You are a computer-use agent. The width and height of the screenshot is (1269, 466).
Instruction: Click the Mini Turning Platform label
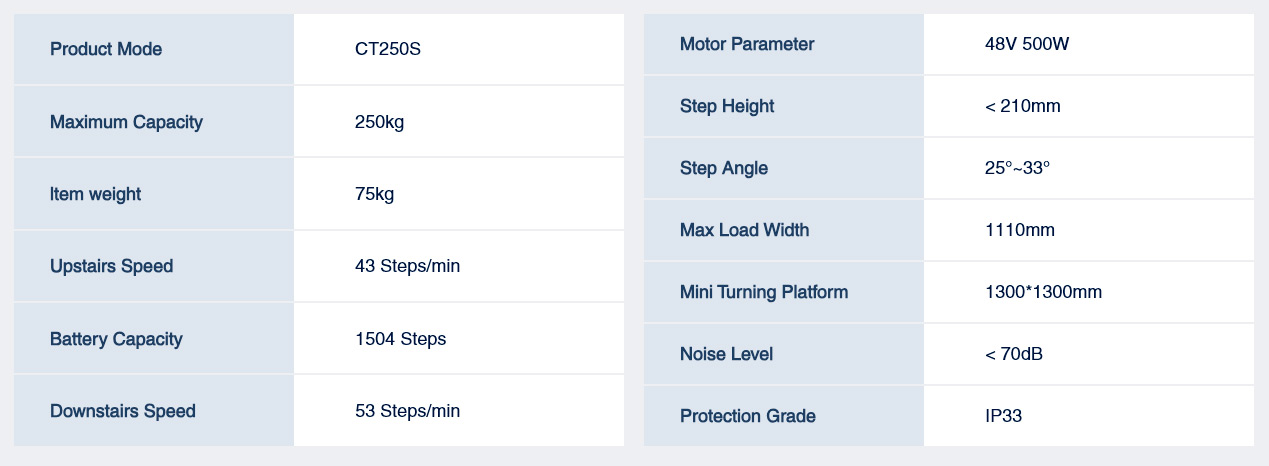[x=764, y=292]
